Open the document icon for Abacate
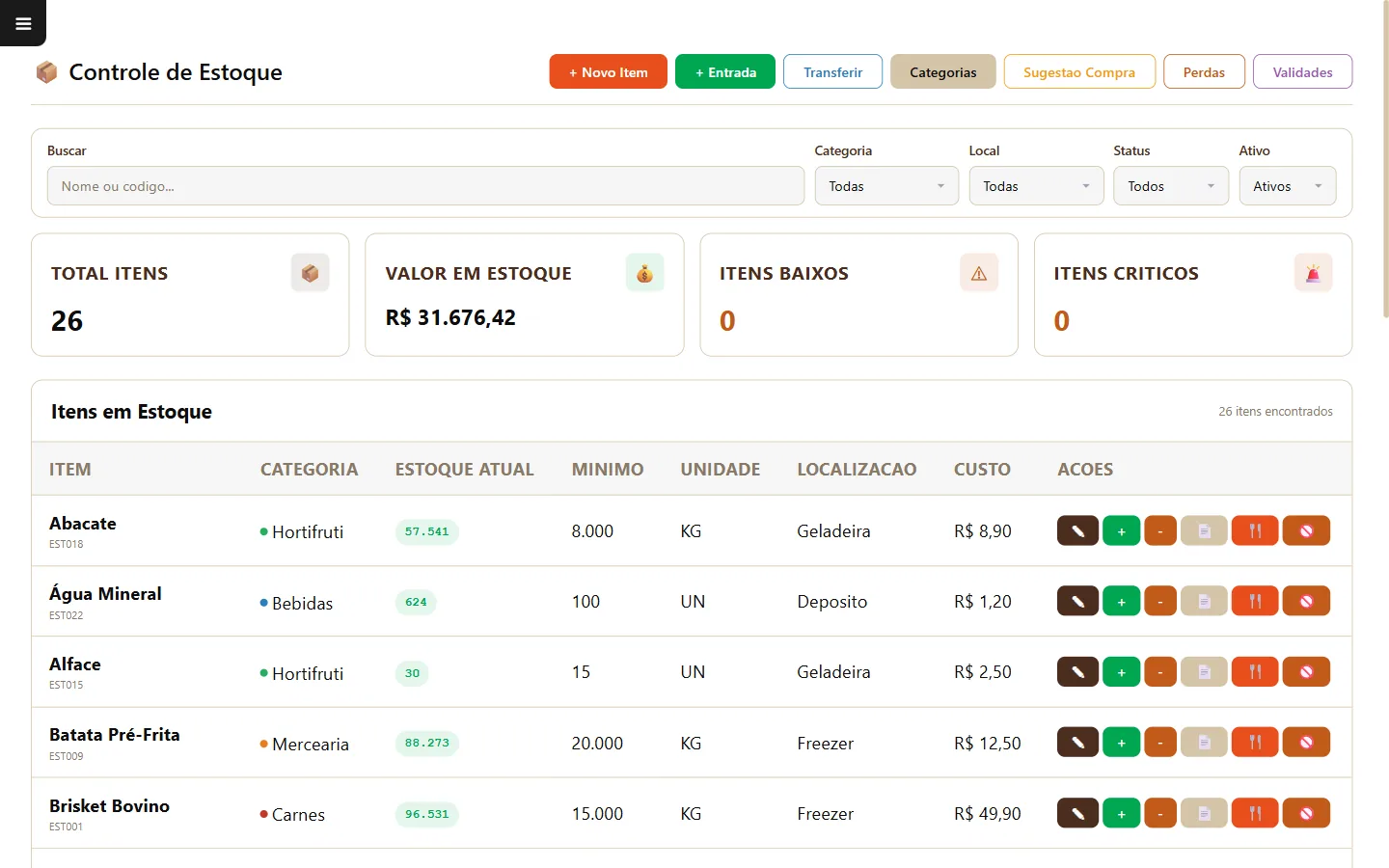 click(1204, 530)
